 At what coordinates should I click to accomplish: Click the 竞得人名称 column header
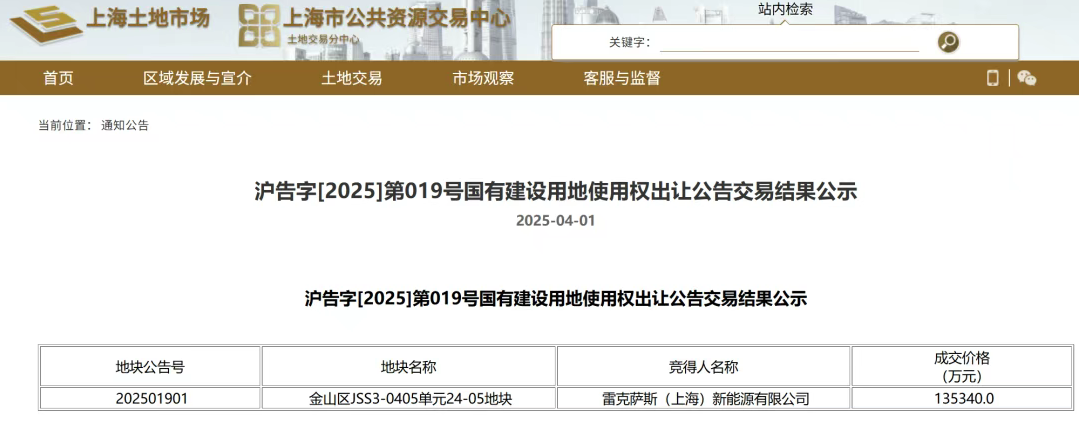703,367
